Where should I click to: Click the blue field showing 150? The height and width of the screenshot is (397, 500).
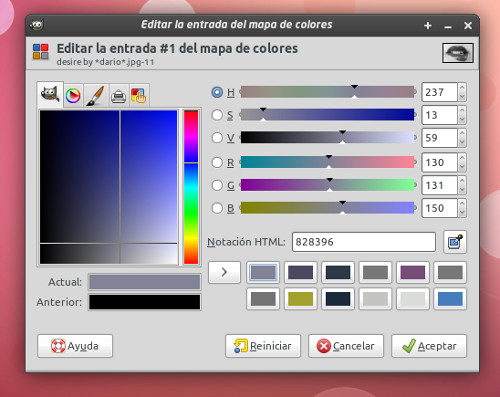439,208
